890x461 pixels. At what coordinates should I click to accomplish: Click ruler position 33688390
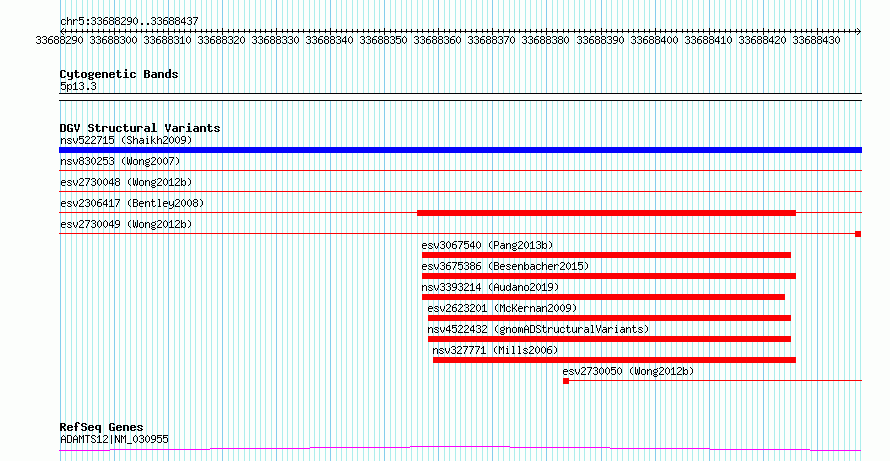pyautogui.click(x=601, y=41)
